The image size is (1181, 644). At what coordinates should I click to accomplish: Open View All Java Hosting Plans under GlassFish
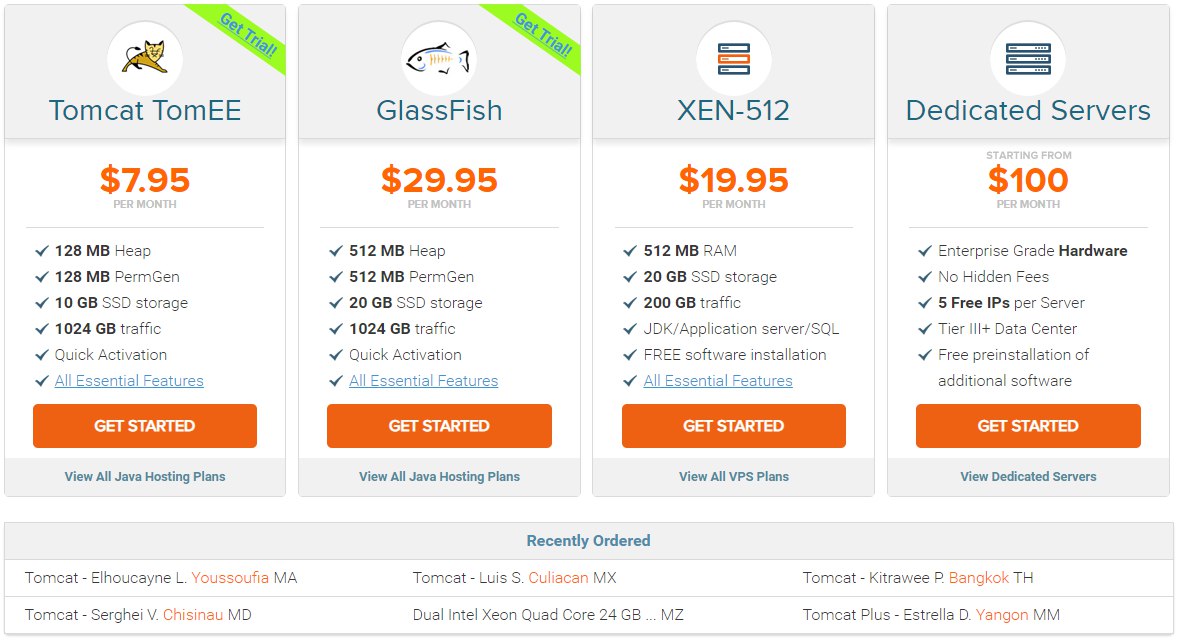click(x=439, y=477)
